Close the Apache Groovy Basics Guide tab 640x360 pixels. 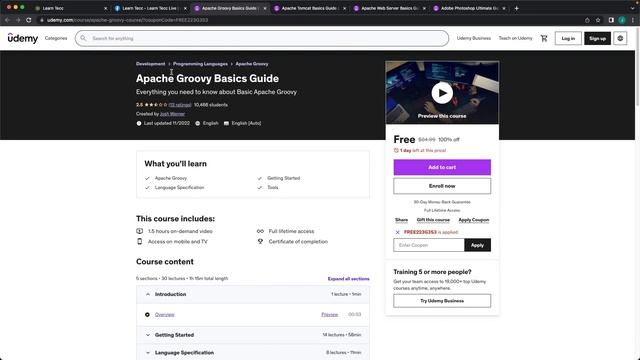click(x=264, y=8)
